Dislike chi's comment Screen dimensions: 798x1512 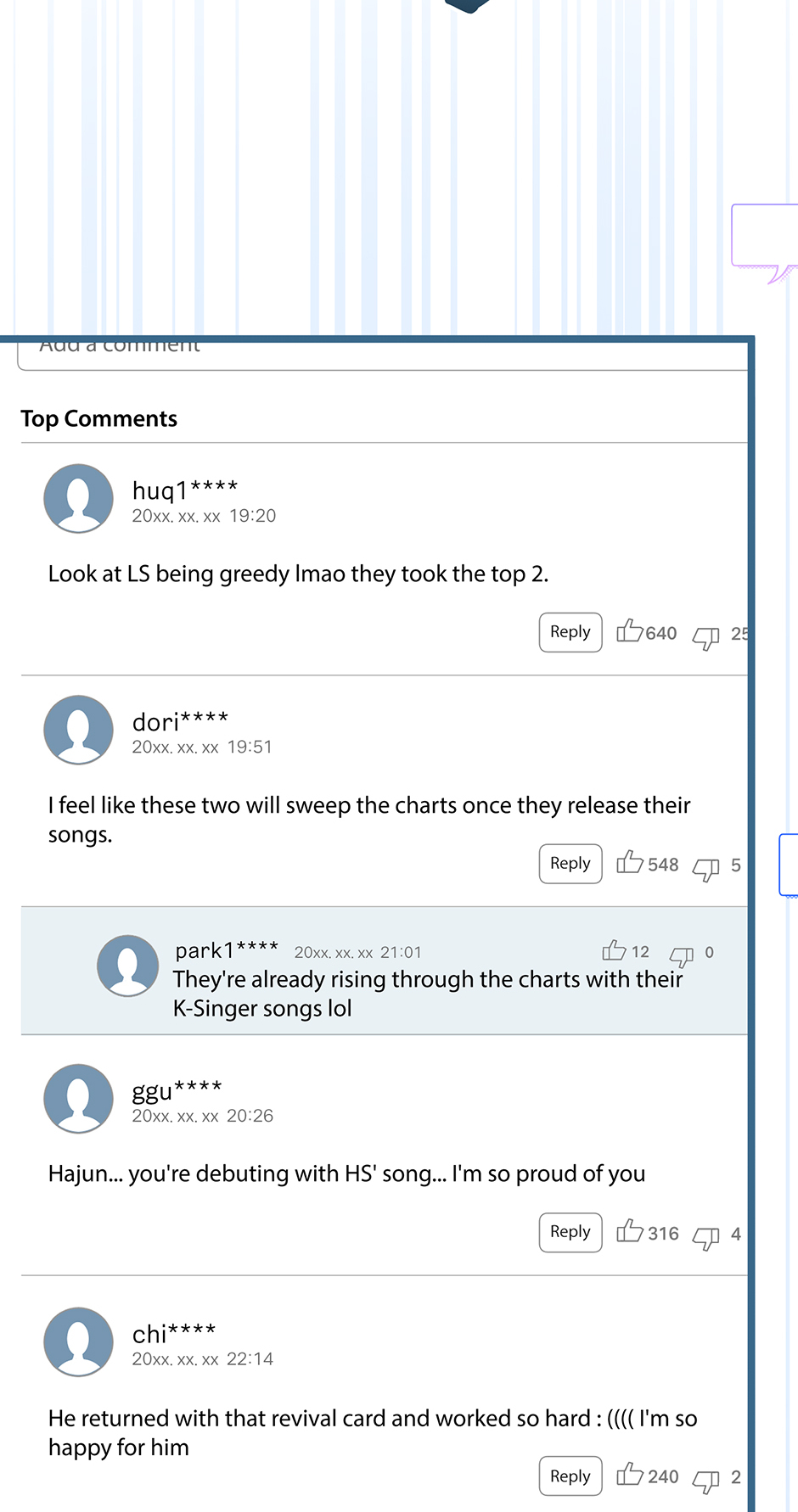pos(705,1480)
